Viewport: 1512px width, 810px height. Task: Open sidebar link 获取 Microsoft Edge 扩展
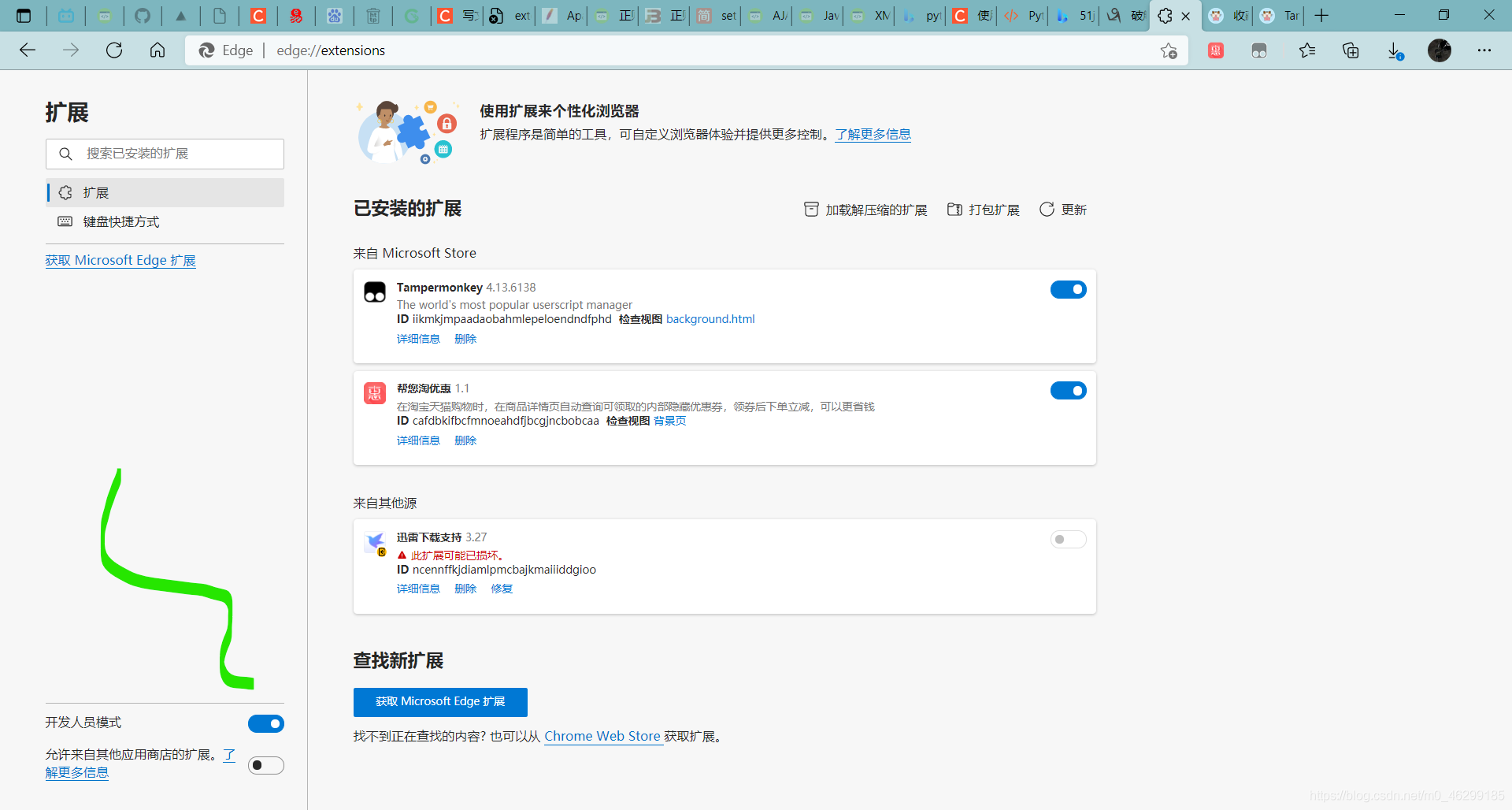pyautogui.click(x=120, y=260)
